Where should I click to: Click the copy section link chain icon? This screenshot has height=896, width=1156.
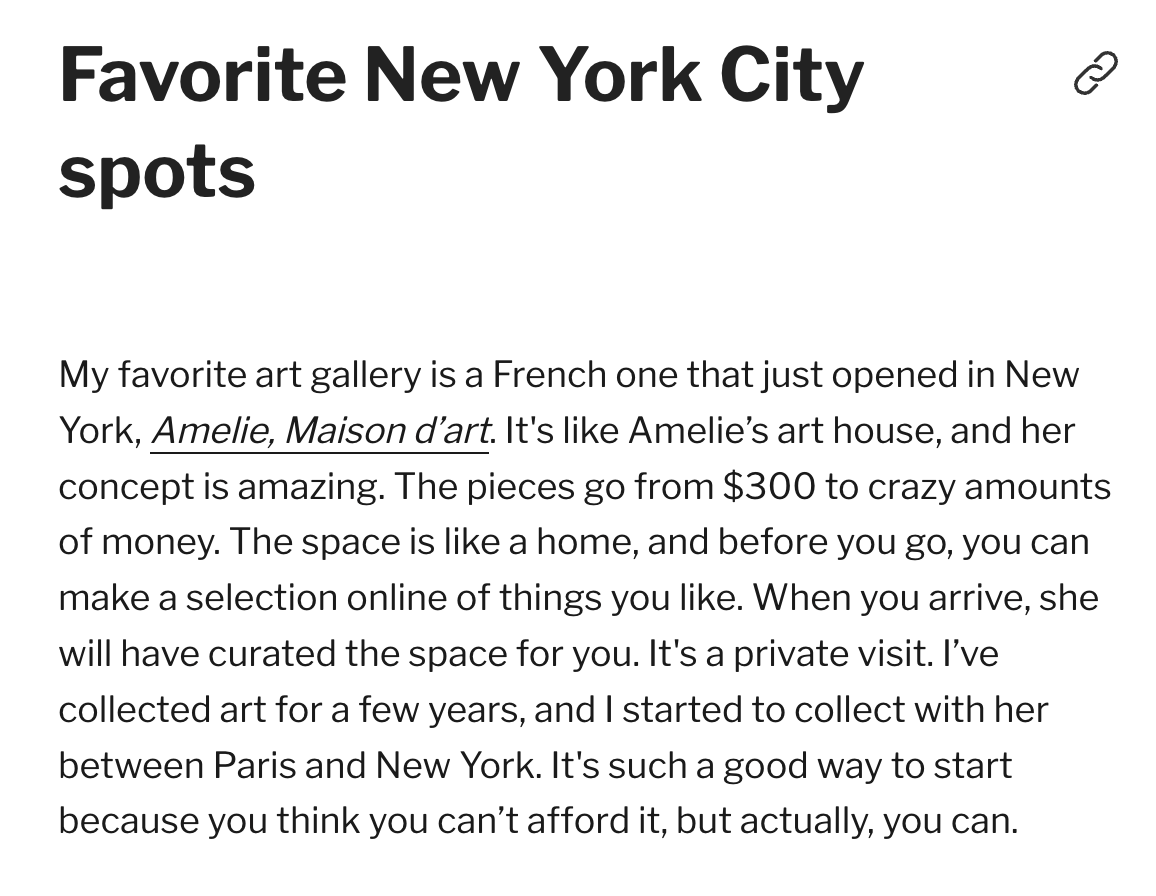(x=1096, y=73)
